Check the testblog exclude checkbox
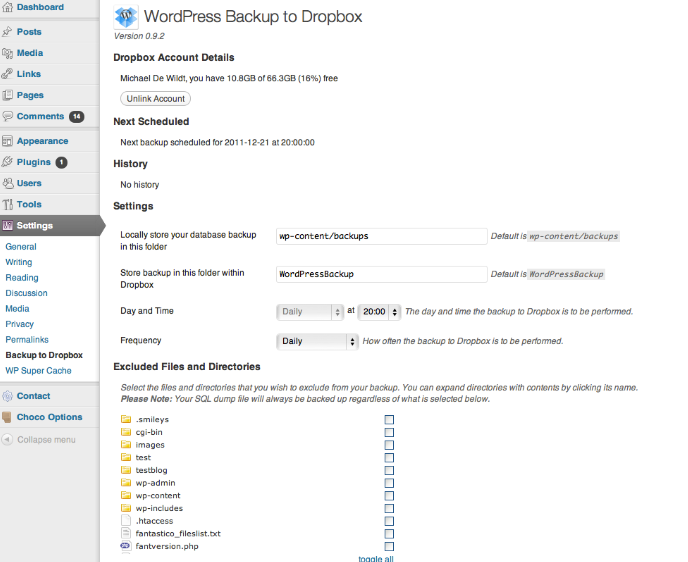This screenshot has height=562, width=688. 389,471
